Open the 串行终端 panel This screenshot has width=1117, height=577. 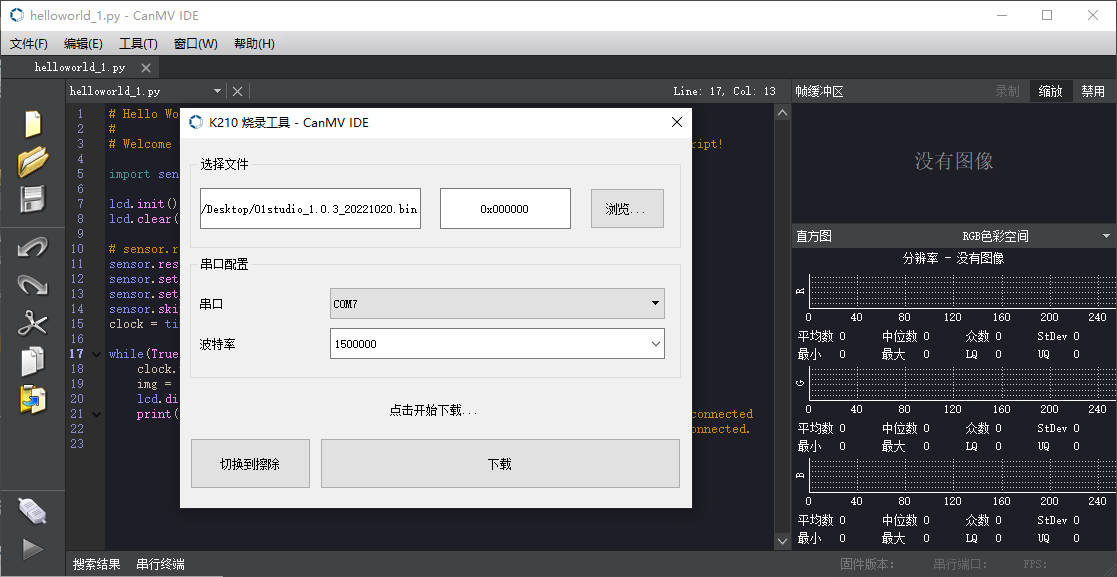click(x=161, y=564)
